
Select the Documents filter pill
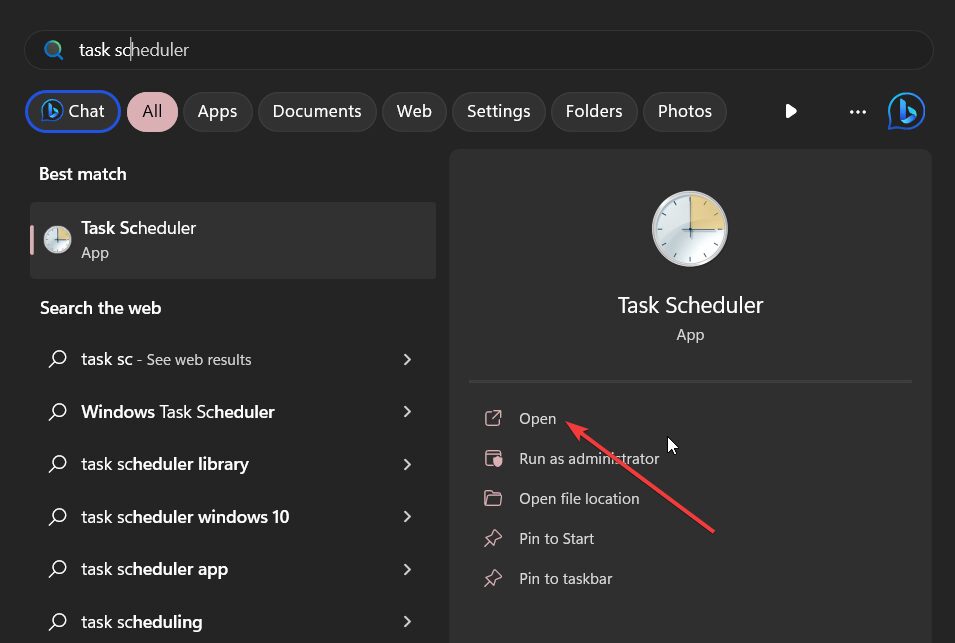coord(317,111)
